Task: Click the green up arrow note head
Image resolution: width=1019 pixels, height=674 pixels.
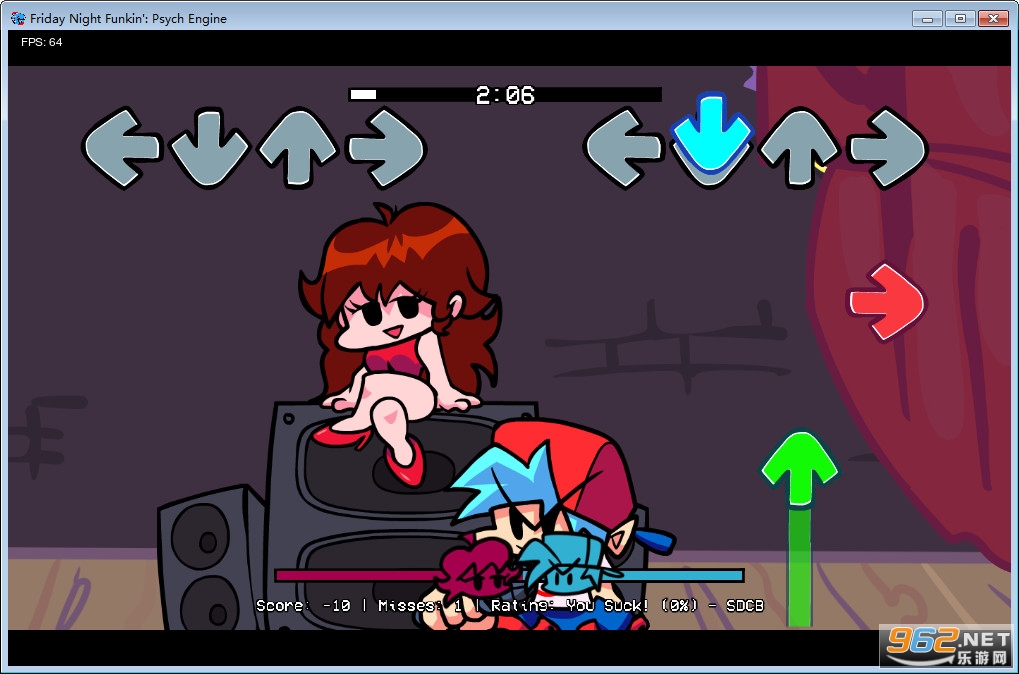Action: click(800, 468)
